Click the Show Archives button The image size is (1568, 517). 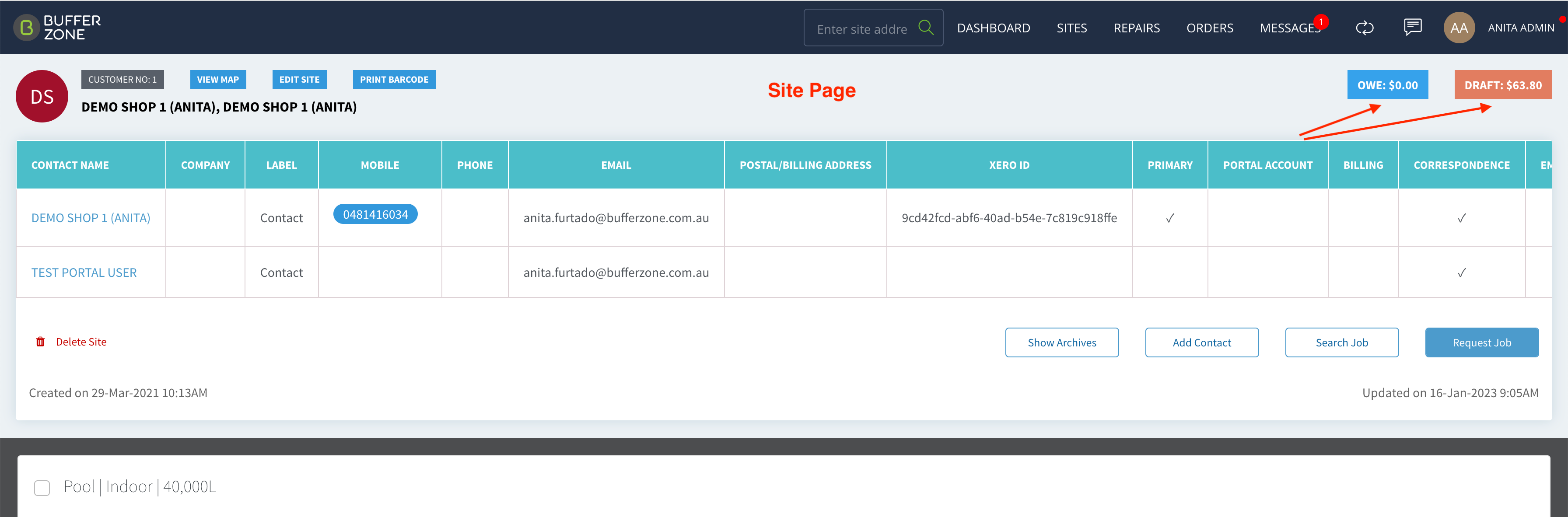point(1061,342)
